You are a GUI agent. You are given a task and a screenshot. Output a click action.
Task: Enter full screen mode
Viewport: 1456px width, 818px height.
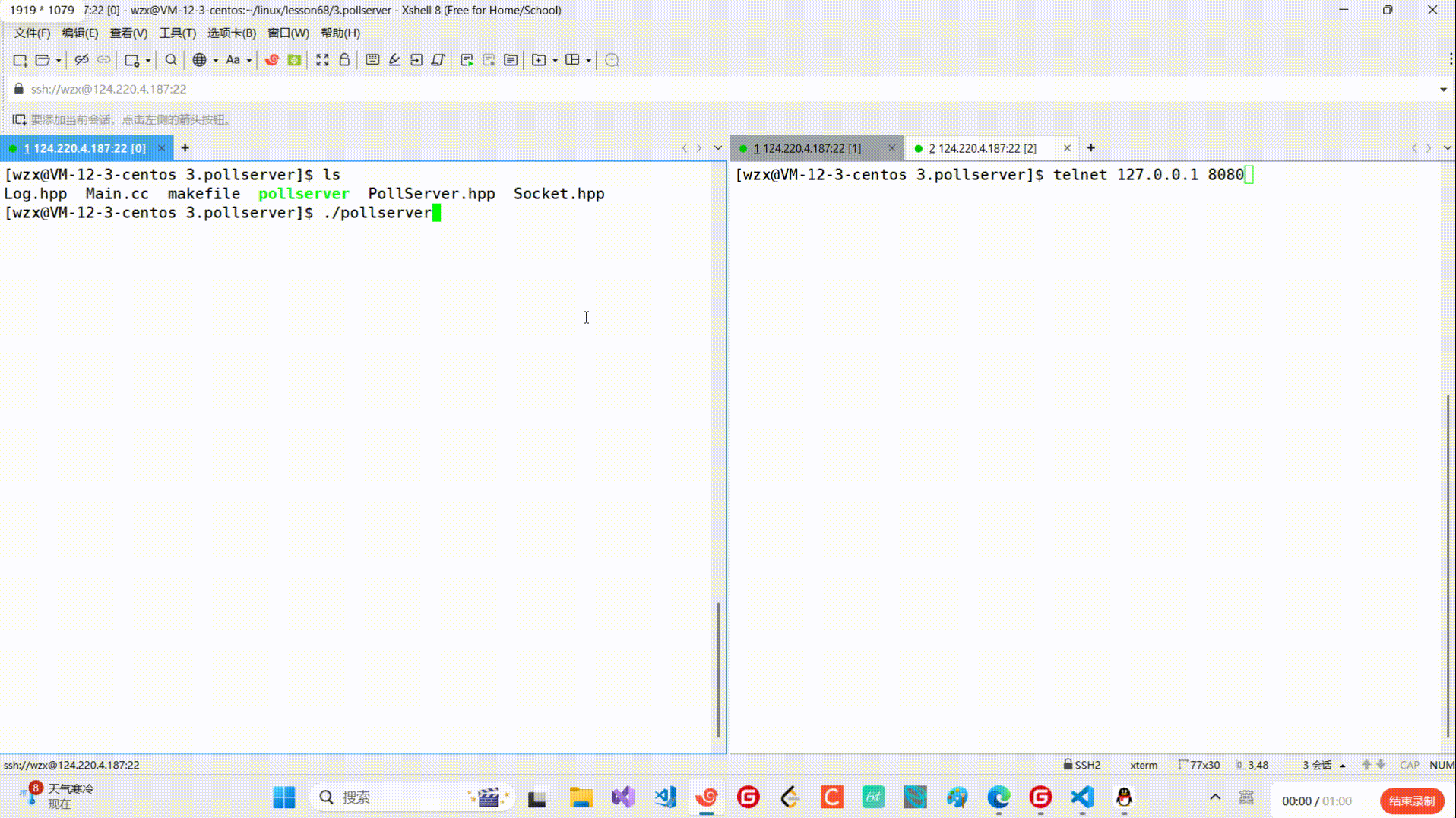point(322,60)
